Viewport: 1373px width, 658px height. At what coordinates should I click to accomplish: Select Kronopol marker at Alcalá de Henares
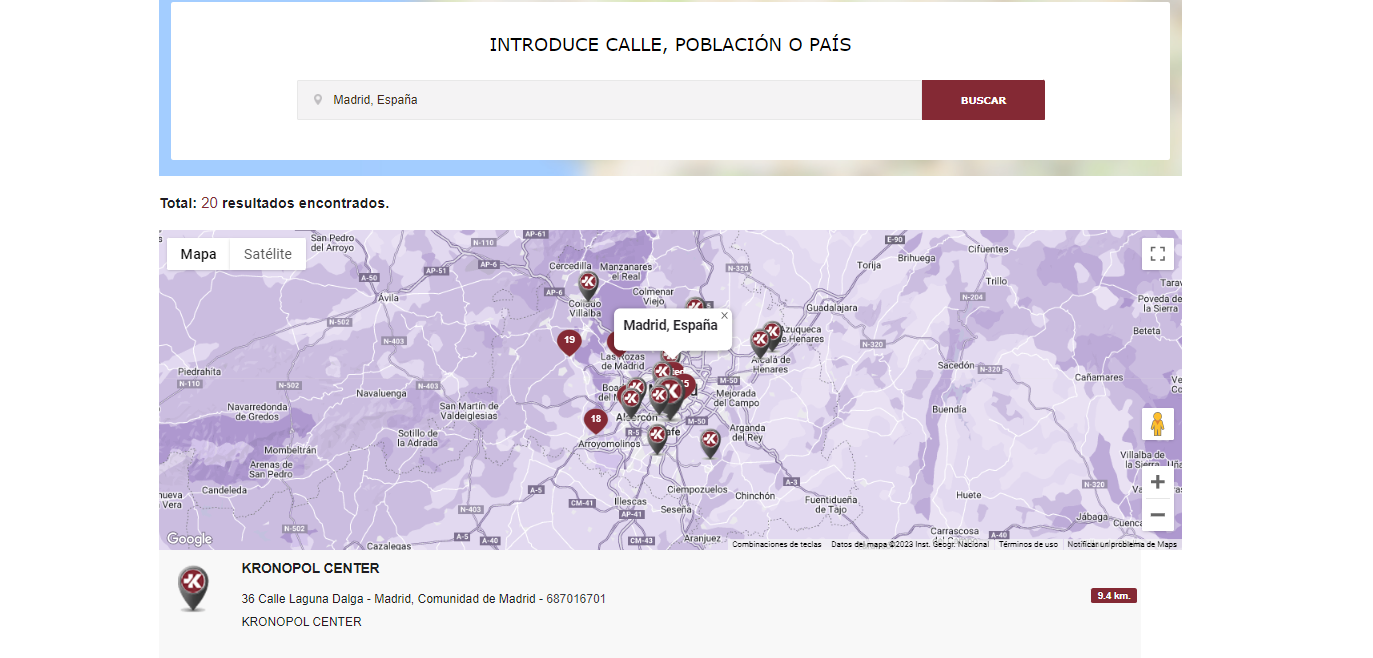click(x=760, y=343)
